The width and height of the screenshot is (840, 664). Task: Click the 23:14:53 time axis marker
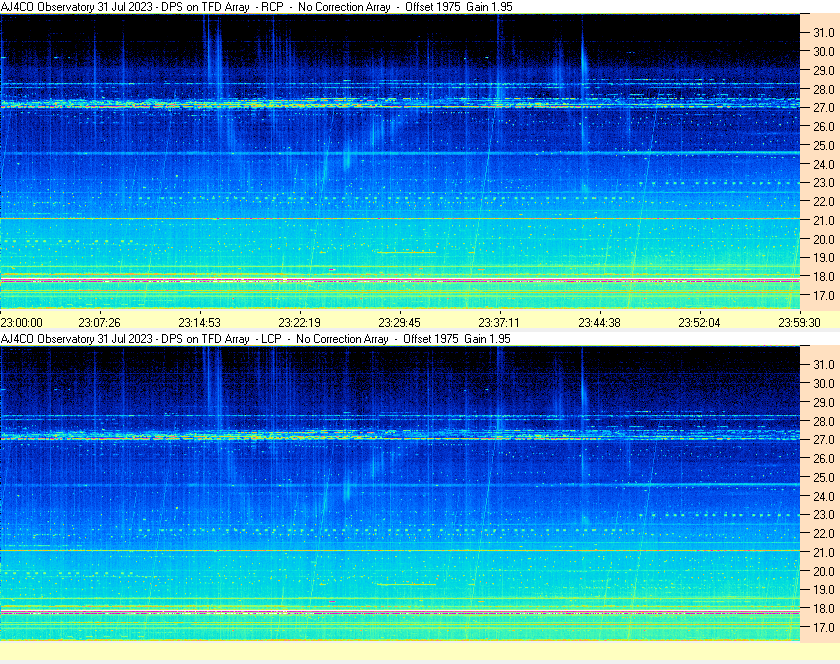click(x=199, y=323)
